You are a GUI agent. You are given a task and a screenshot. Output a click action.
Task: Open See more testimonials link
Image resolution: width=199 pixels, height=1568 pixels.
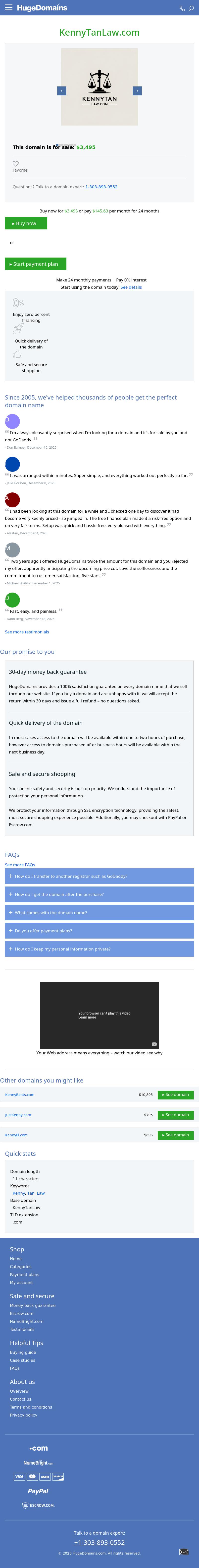pos(27,632)
